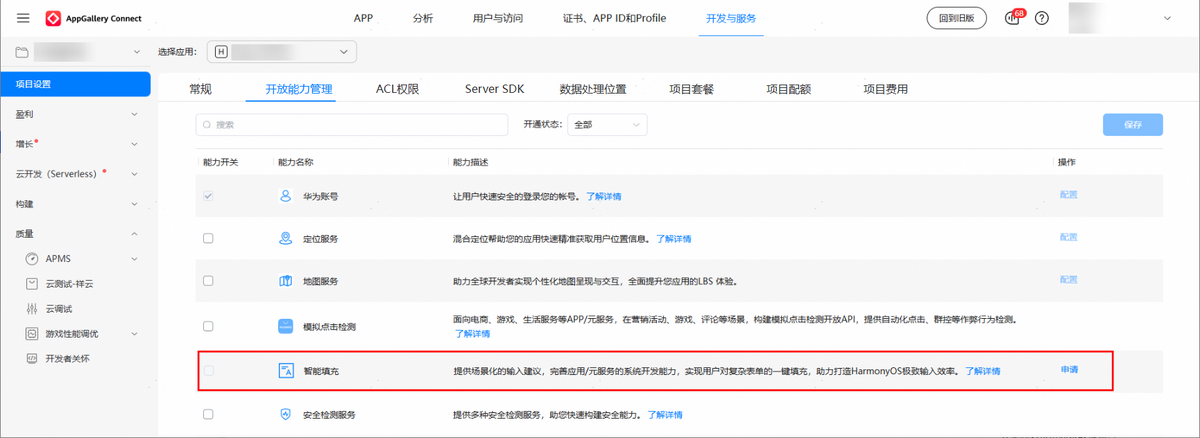Image resolution: width=1200 pixels, height=438 pixels.
Task: Click the 回到旧版 button
Action: (x=956, y=18)
